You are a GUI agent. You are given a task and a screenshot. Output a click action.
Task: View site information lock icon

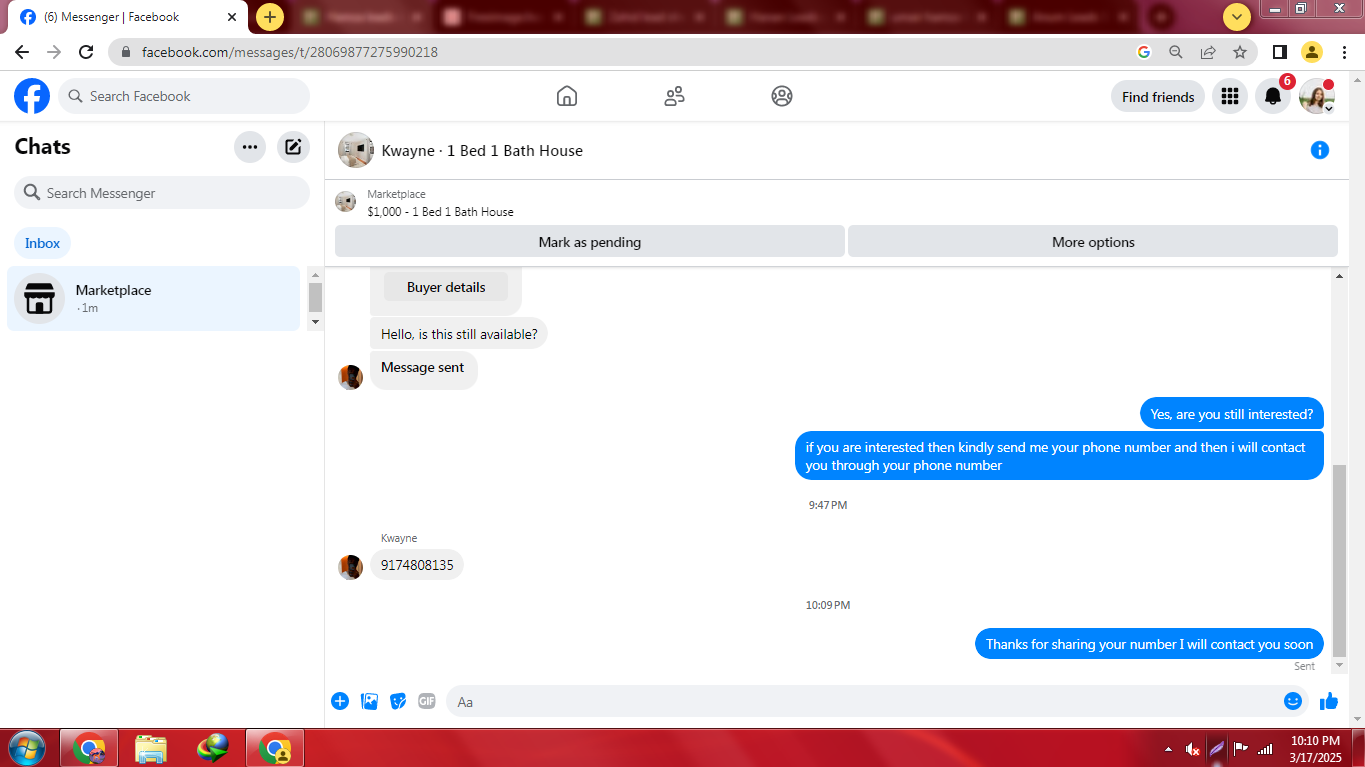pos(126,52)
